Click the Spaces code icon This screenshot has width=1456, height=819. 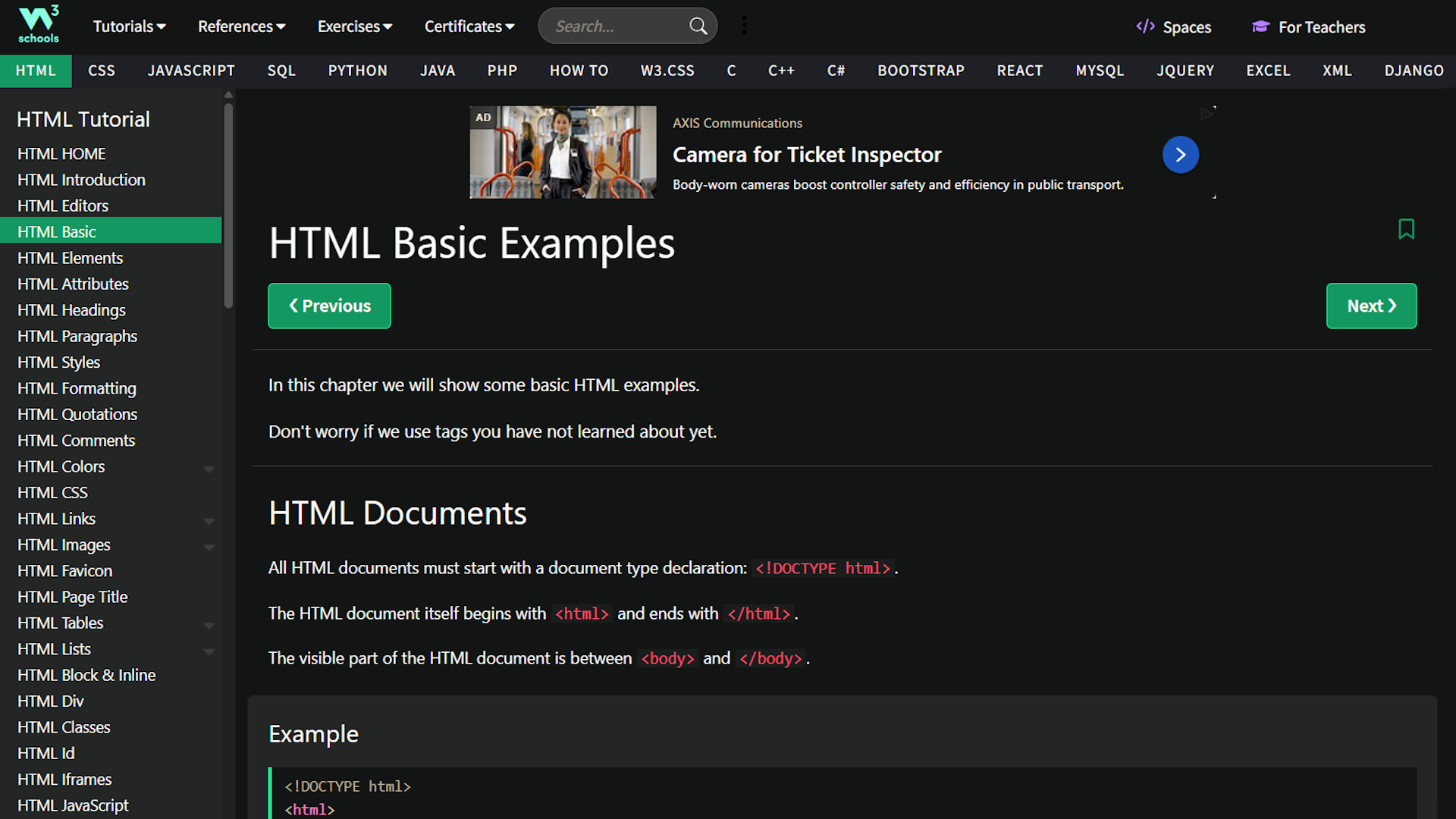point(1145,27)
